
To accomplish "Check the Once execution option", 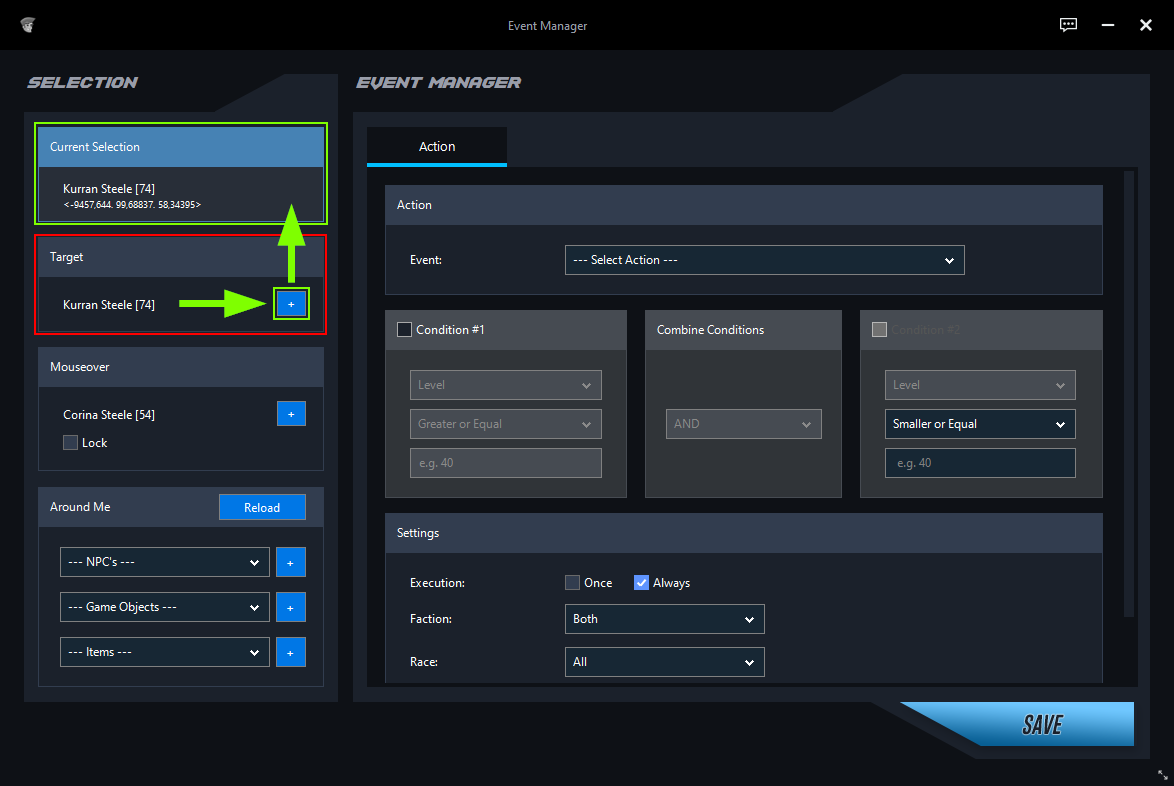I will click(x=572, y=583).
